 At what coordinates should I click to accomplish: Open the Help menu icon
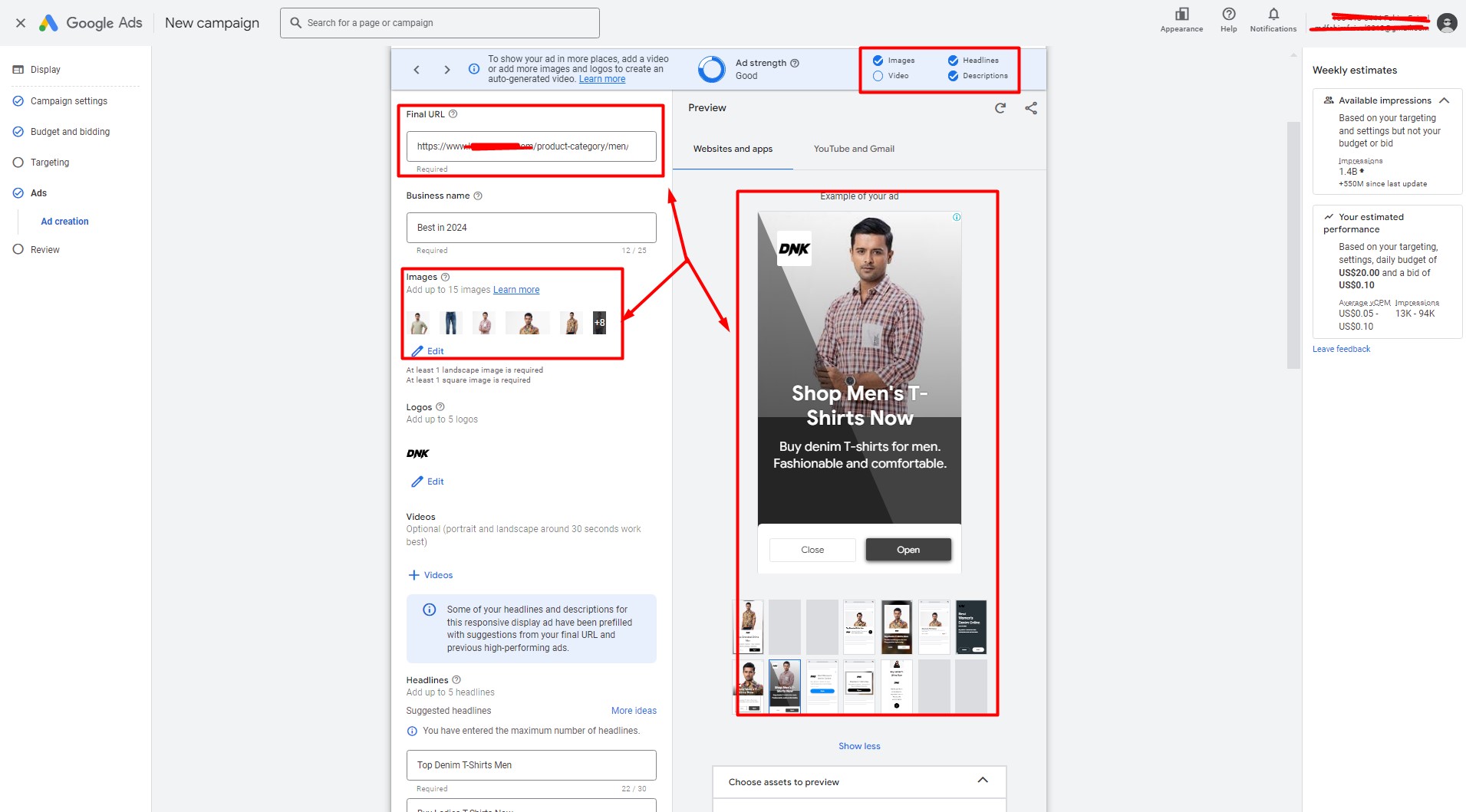click(x=1229, y=14)
